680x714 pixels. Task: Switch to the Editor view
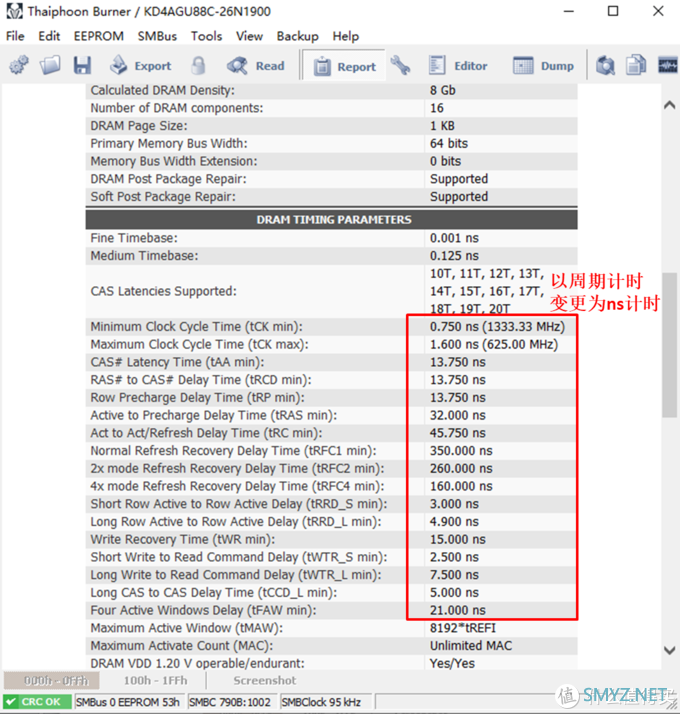[x=459, y=66]
